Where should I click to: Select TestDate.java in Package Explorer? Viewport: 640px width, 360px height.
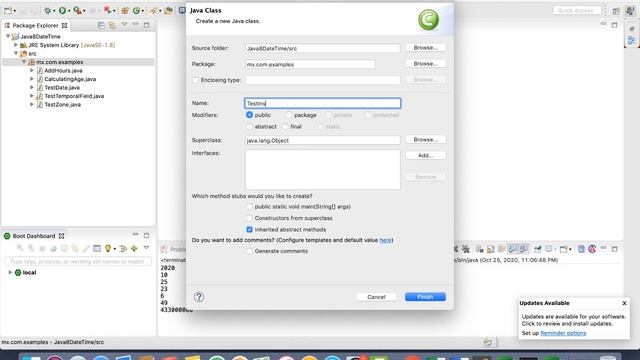(x=62, y=87)
